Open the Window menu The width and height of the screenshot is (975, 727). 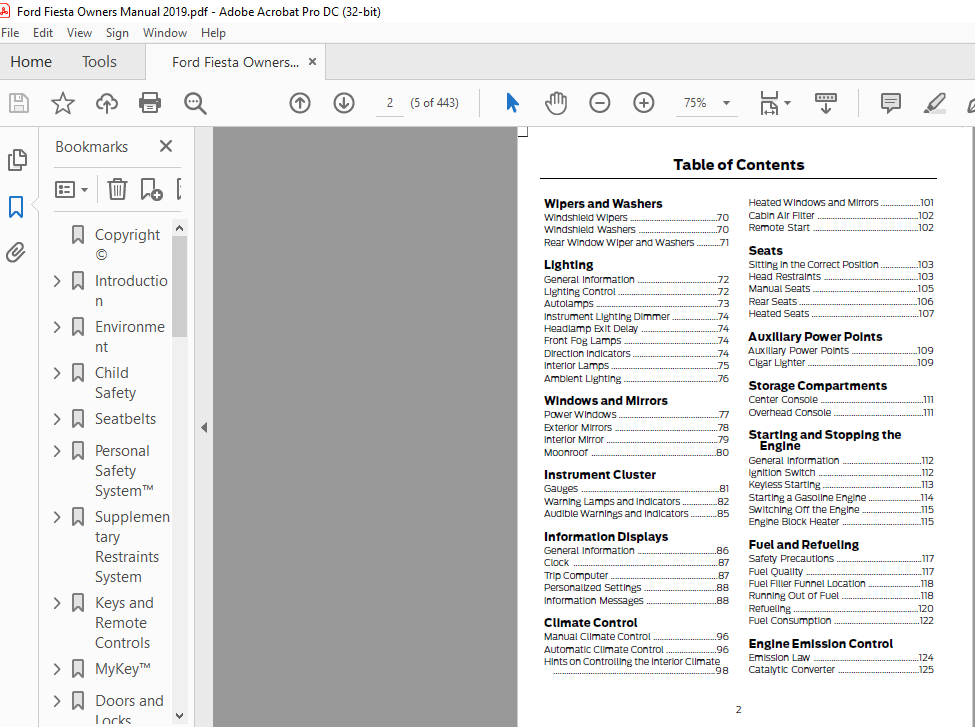(x=165, y=33)
